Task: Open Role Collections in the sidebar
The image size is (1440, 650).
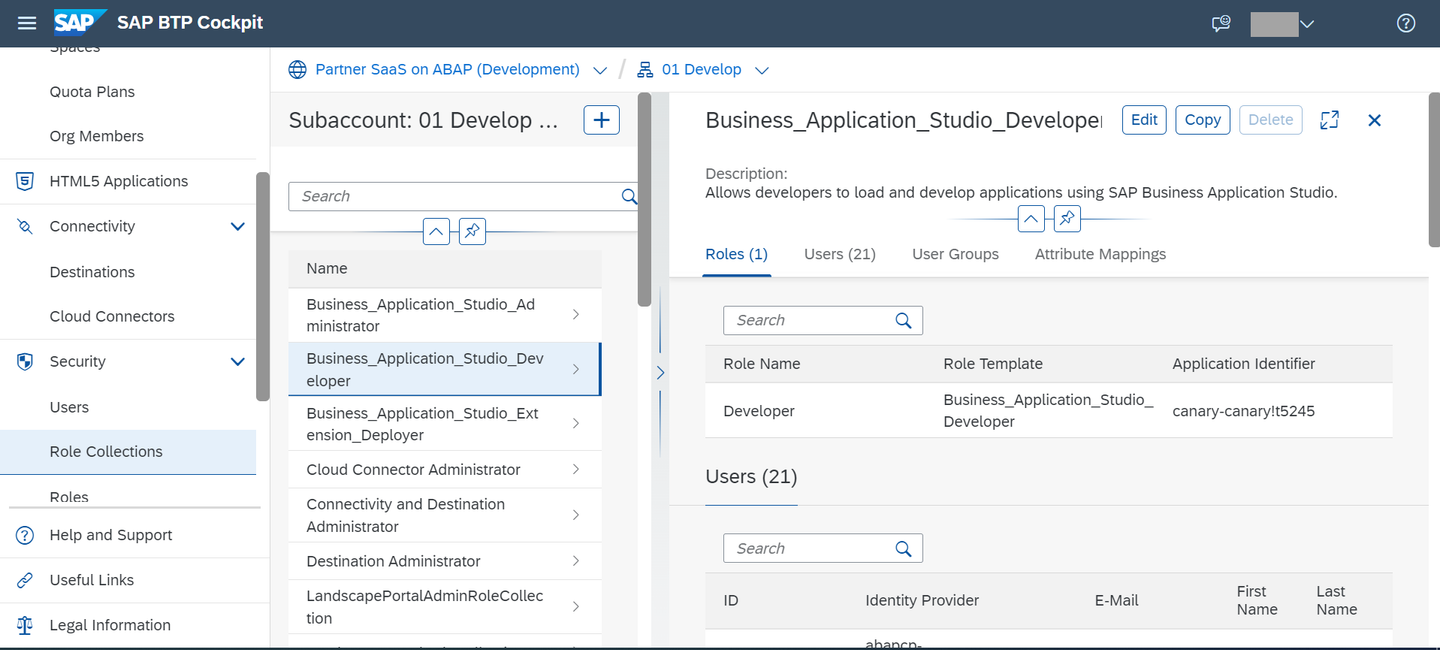Action: pyautogui.click(x=128, y=452)
